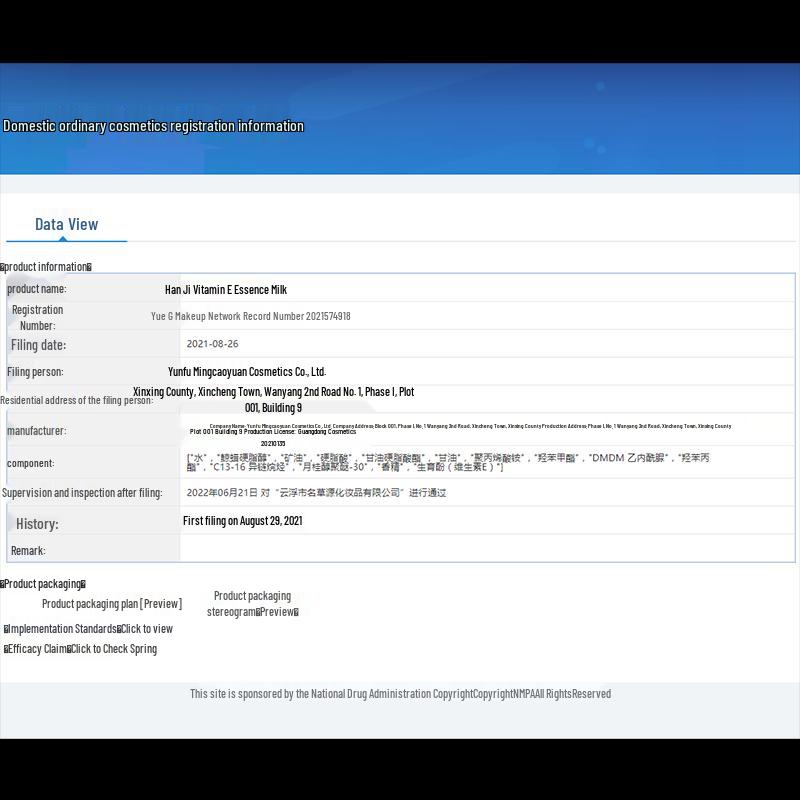This screenshot has width=800, height=800.
Task: Click the Yue G Makeup record number
Action: click(250, 316)
